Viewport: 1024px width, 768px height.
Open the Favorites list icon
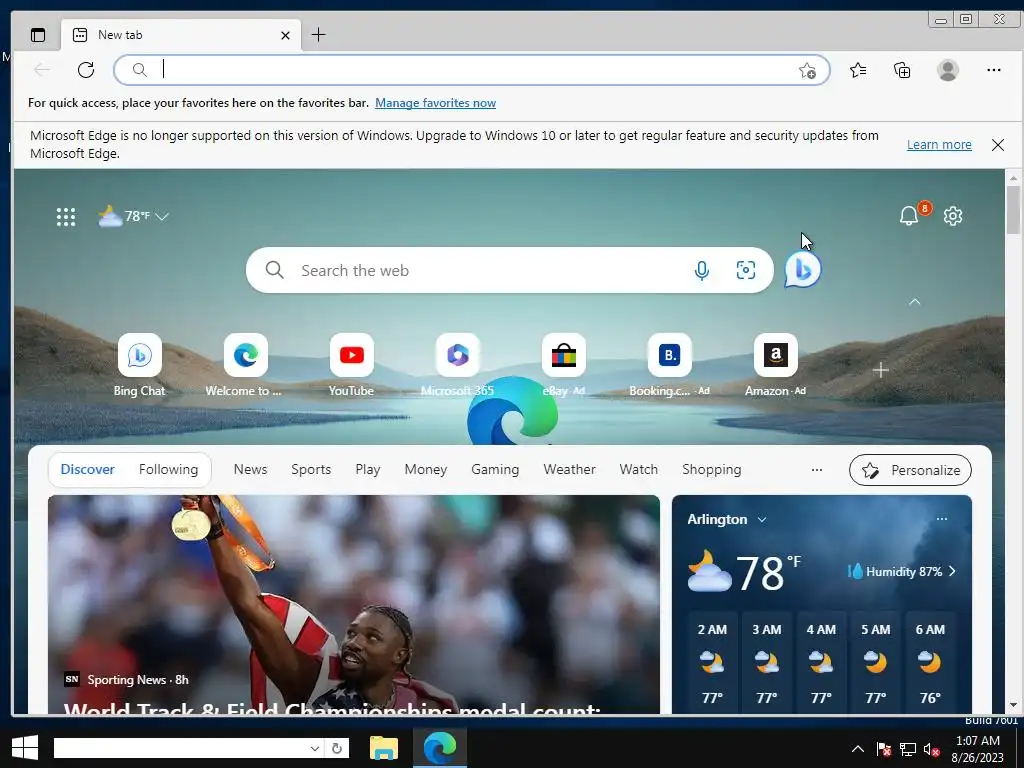[858, 70]
